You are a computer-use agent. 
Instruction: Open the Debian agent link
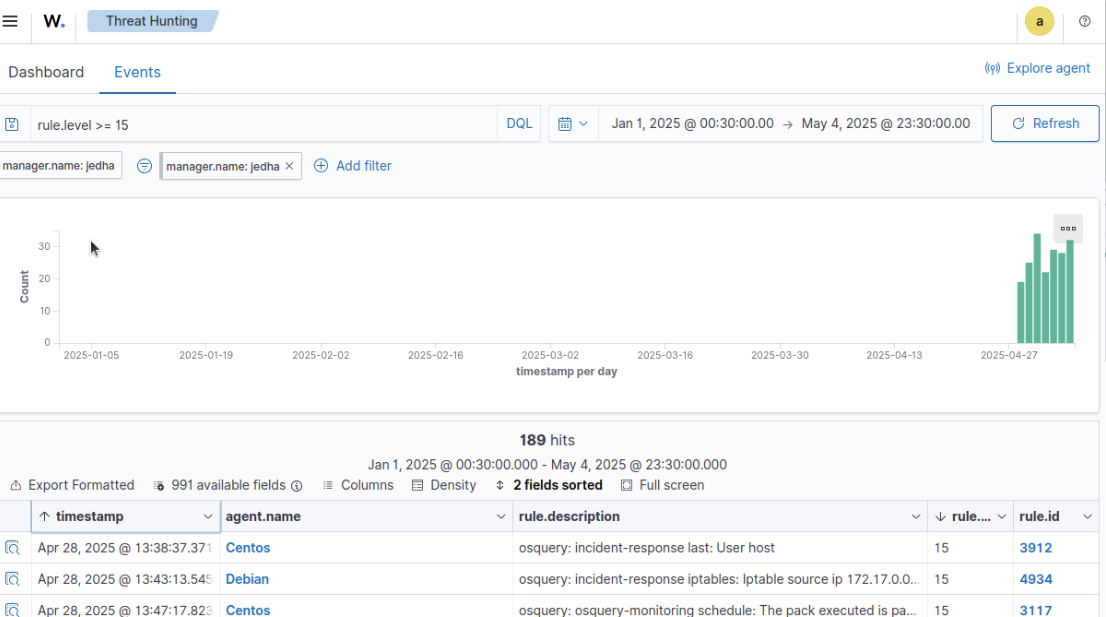[247, 579]
